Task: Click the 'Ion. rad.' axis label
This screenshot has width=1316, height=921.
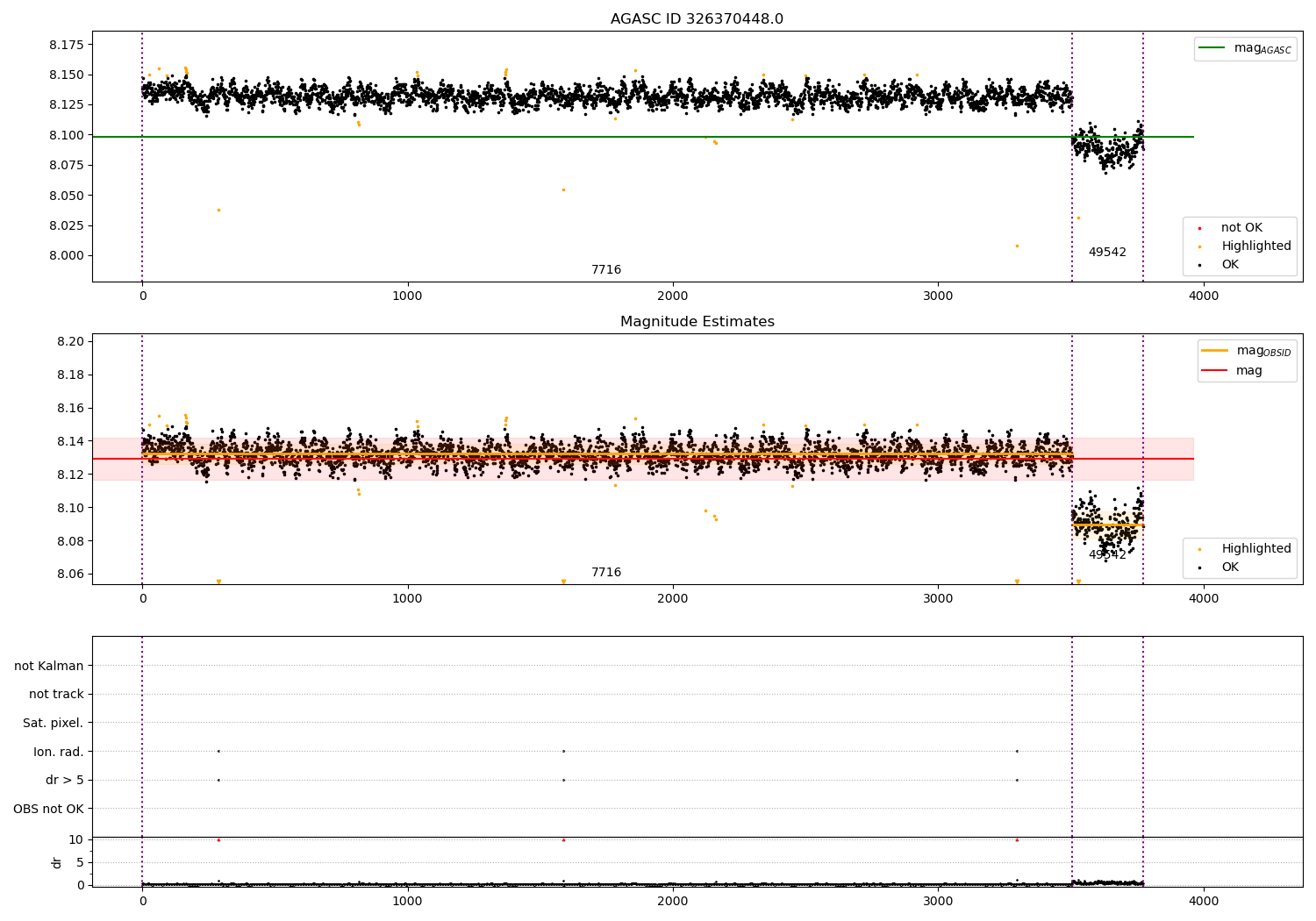Action: tap(59, 752)
